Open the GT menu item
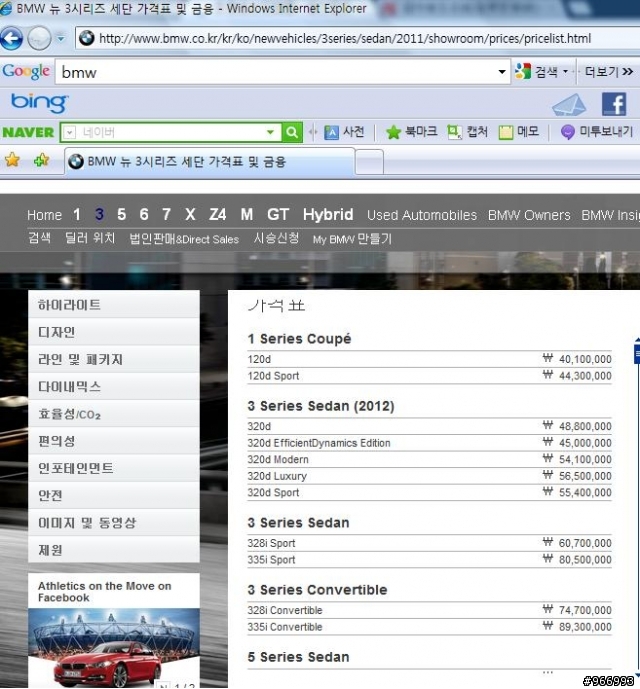The image size is (640, 689). coord(278,214)
